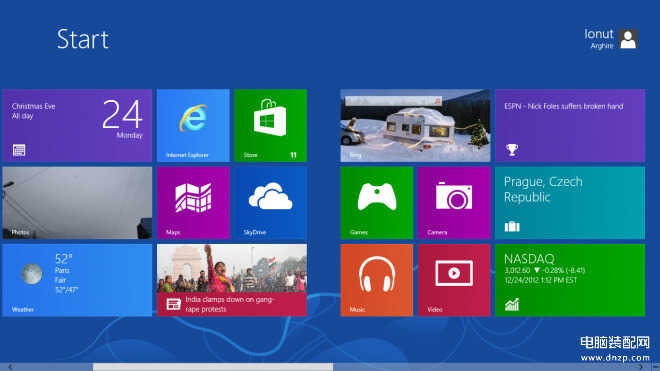Open the Weather tile showing Paris
Image resolution: width=660 pixels, height=371 pixels.
coord(77,280)
